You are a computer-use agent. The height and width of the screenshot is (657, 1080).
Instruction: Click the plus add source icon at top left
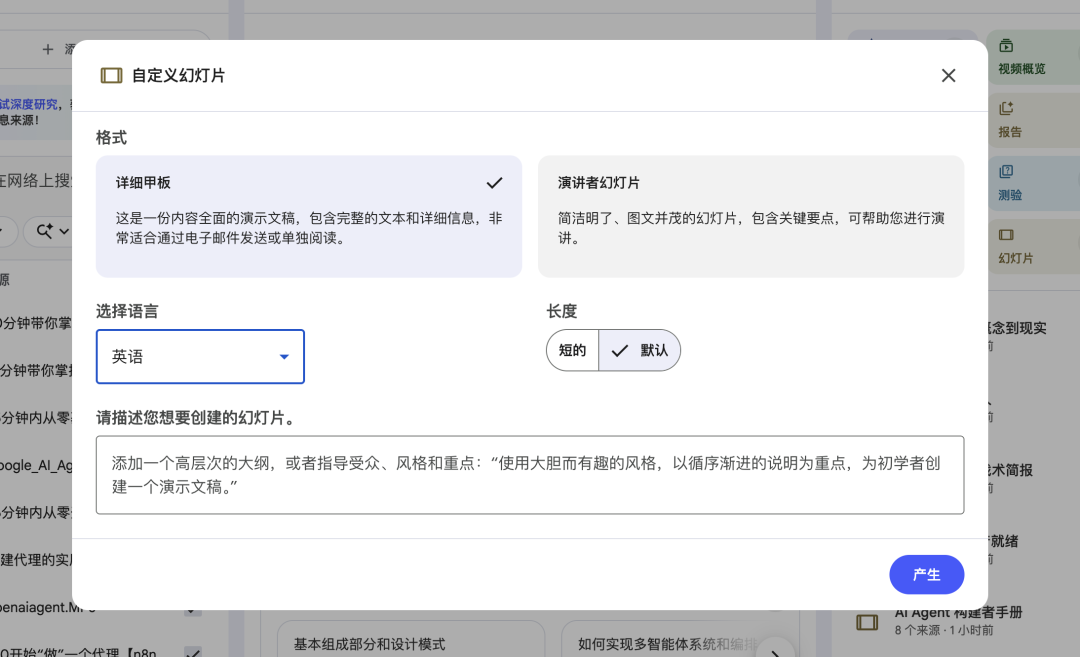tap(47, 49)
